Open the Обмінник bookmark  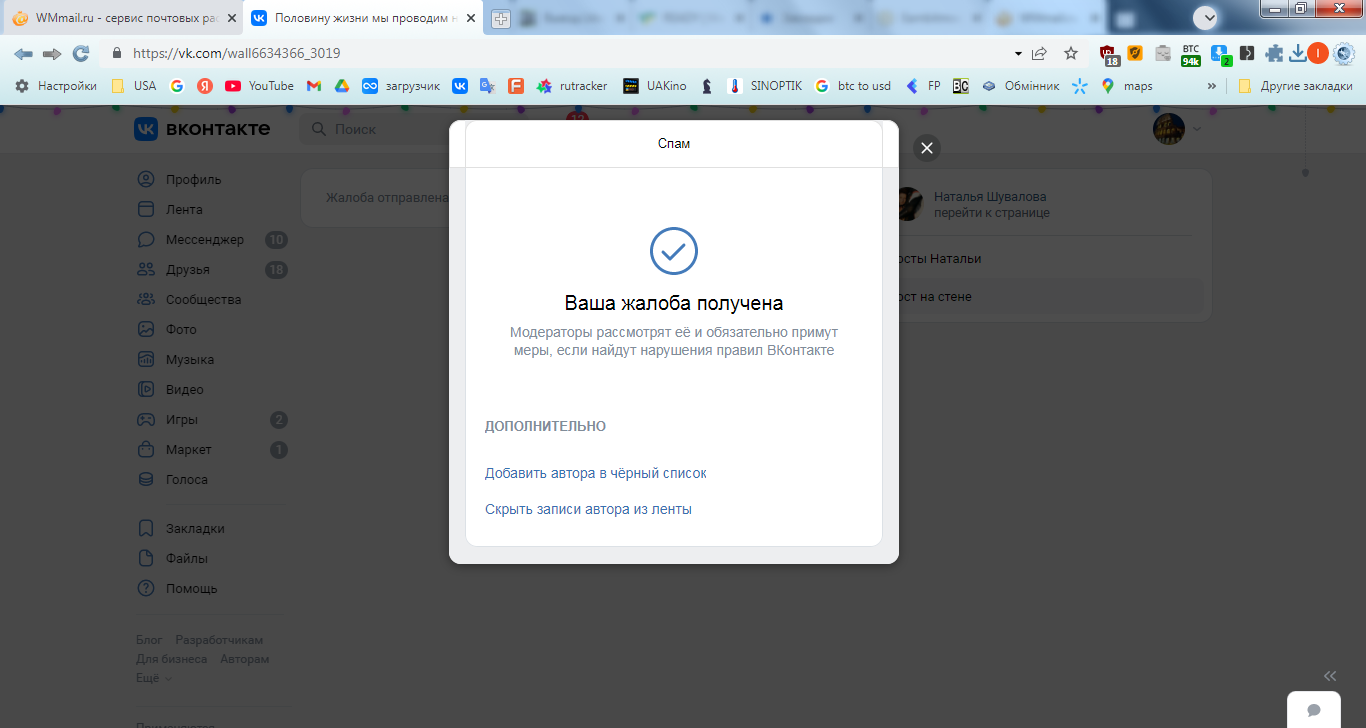(x=1020, y=86)
